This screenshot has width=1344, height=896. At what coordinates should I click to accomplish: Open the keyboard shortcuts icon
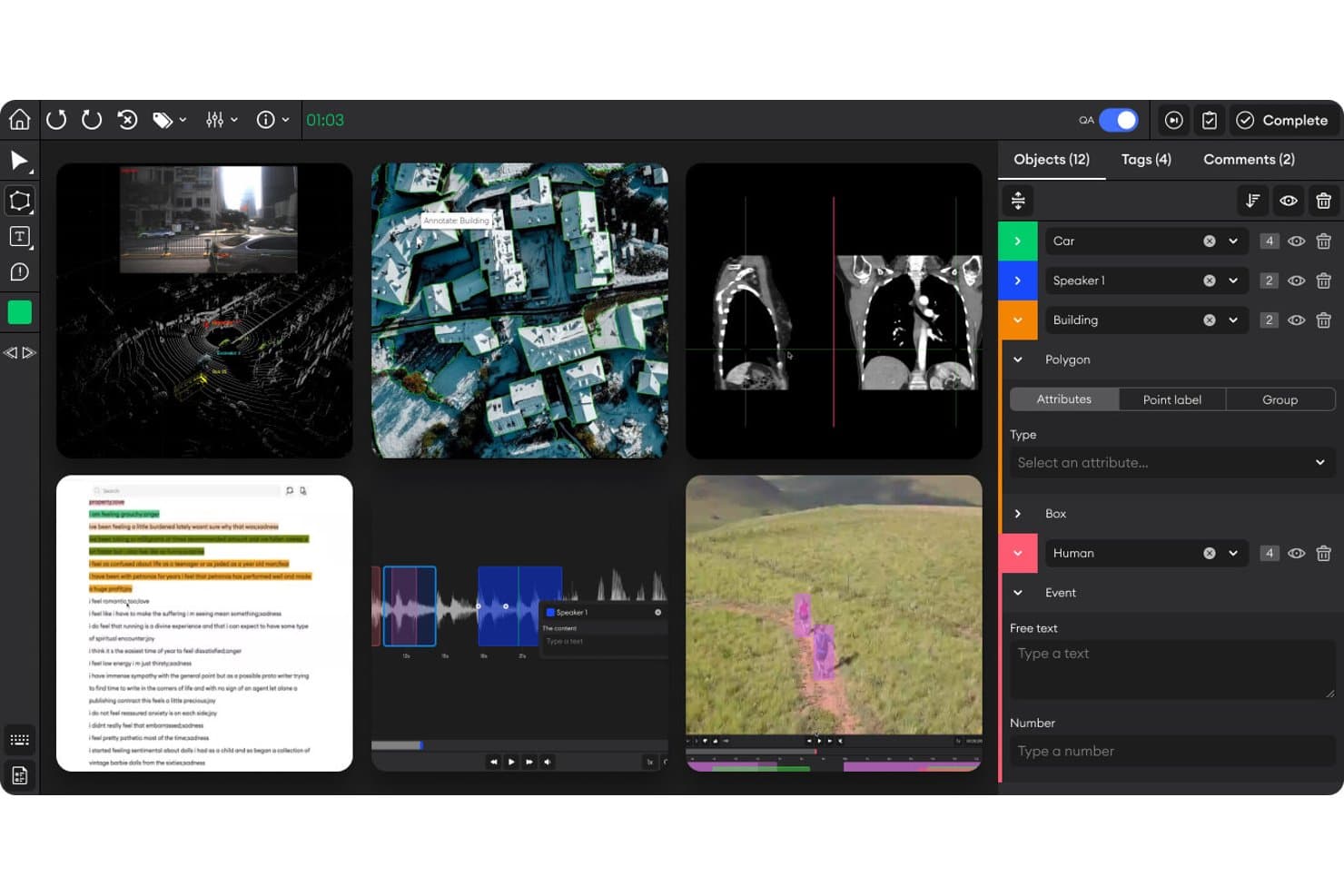point(20,740)
